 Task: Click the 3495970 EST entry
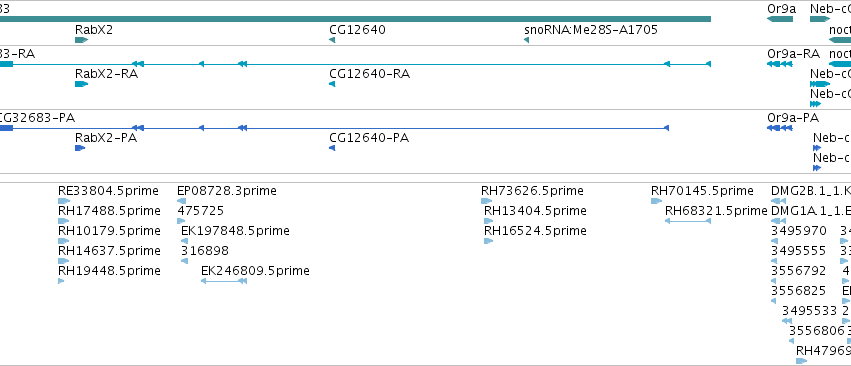799,231
